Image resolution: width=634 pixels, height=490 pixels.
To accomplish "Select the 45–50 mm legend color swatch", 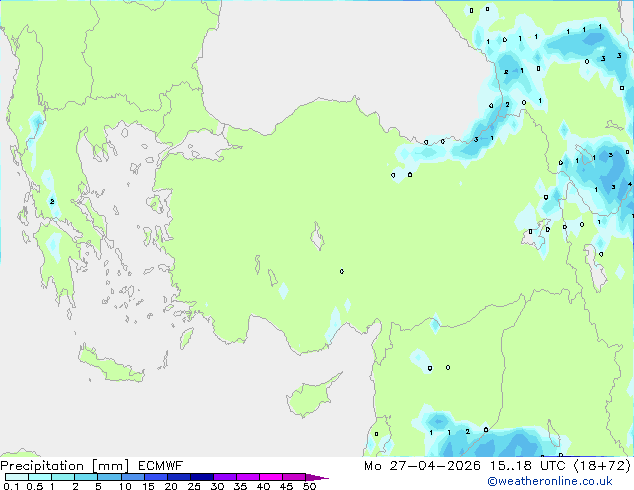I will point(294,477).
